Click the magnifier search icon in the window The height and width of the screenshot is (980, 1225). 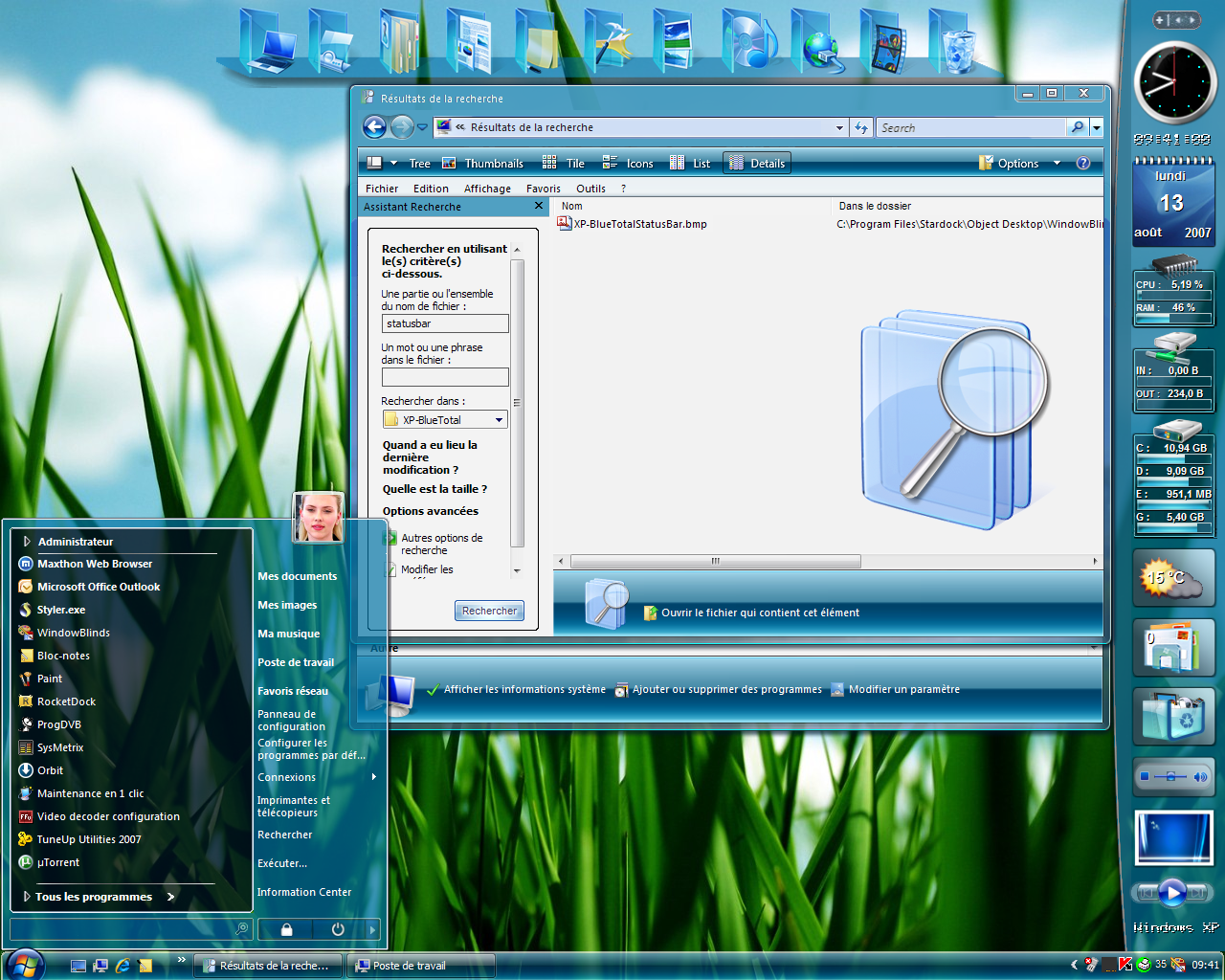click(1078, 127)
